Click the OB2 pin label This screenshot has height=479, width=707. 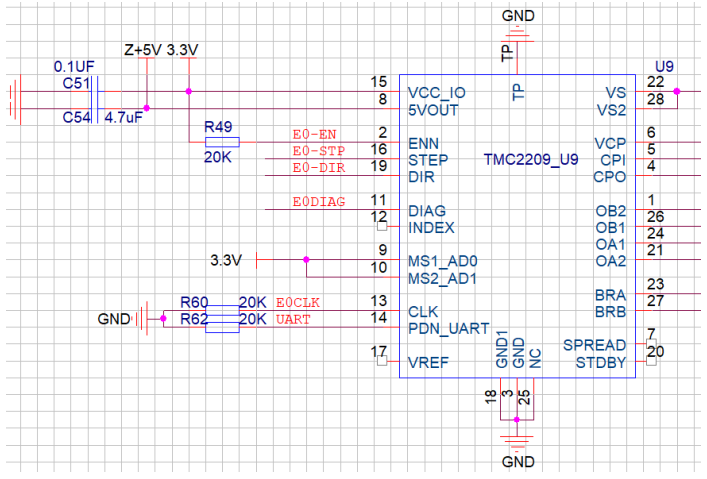tap(611, 211)
